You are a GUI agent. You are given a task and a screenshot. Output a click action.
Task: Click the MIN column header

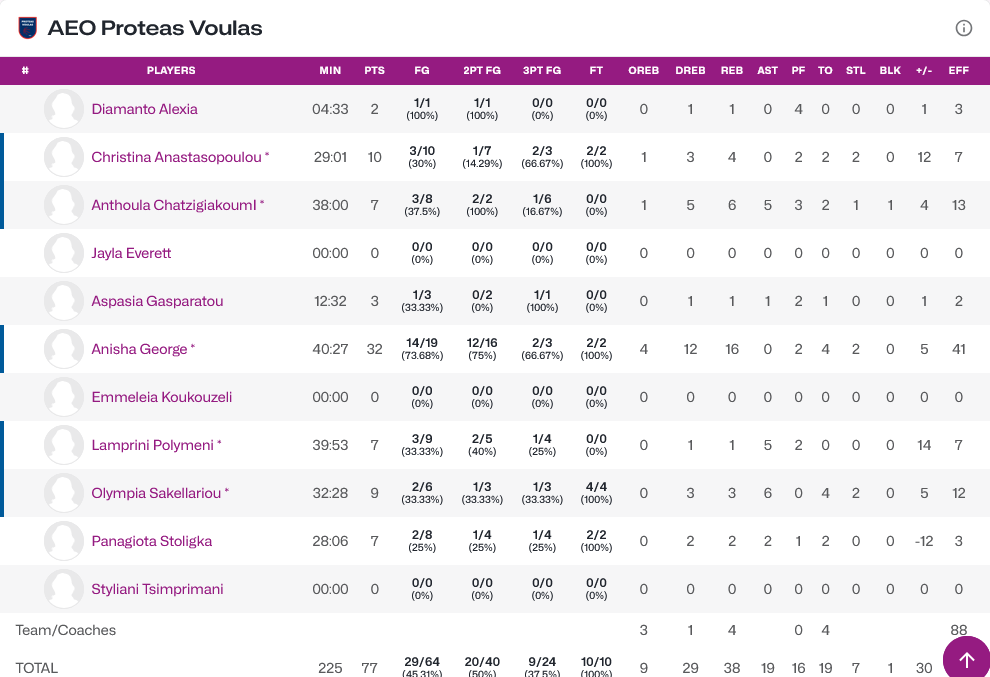click(x=330, y=71)
